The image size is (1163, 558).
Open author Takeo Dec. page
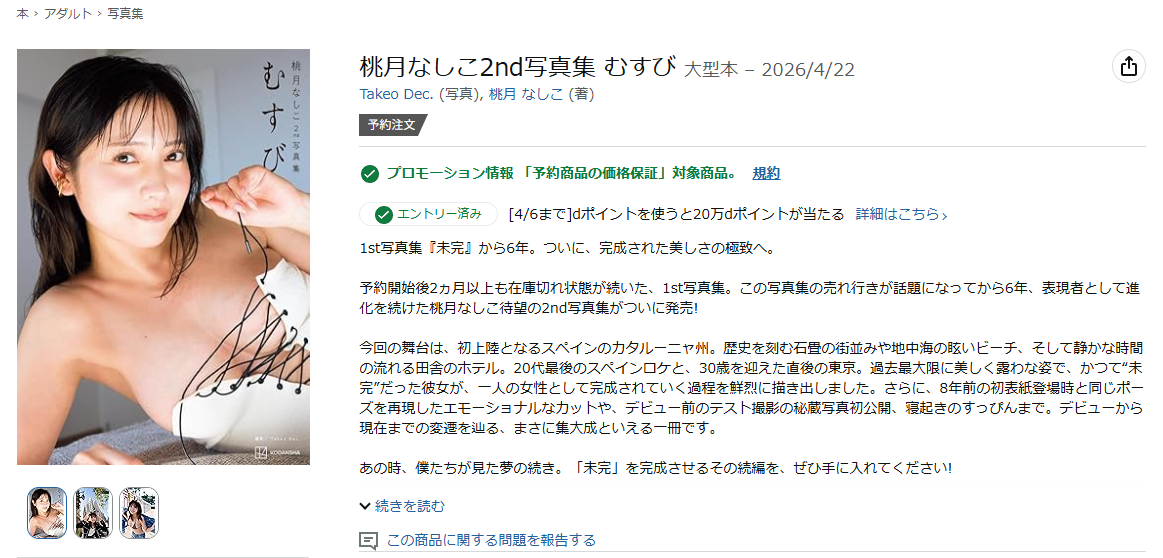[x=397, y=94]
